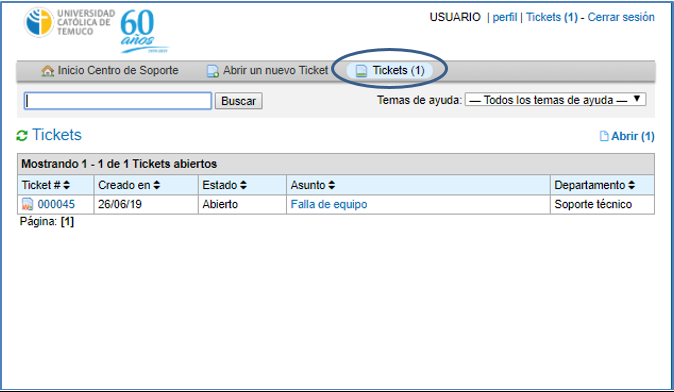Go to Inicio Centro de Soporte
The image size is (674, 392).
pyautogui.click(x=118, y=70)
